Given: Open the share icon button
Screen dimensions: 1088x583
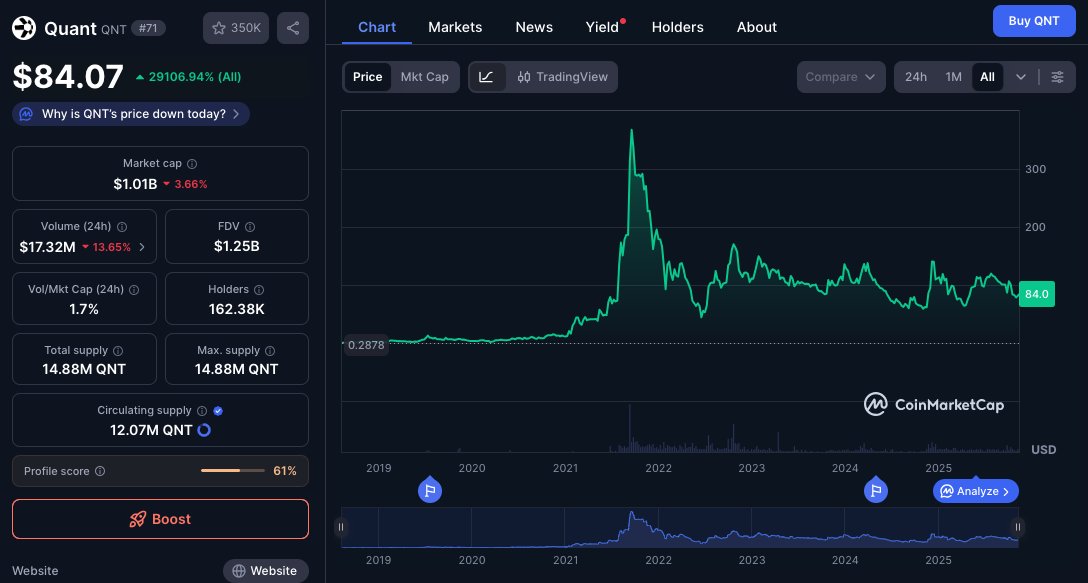Looking at the screenshot, I should click(293, 28).
